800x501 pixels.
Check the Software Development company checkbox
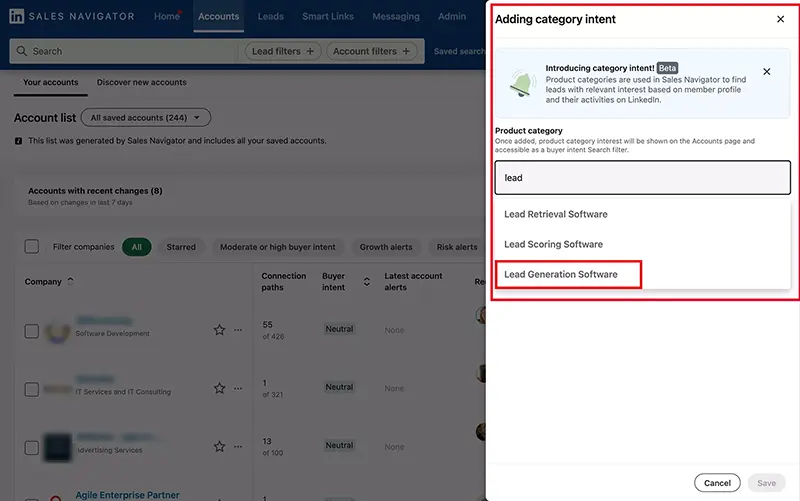pos(32,331)
